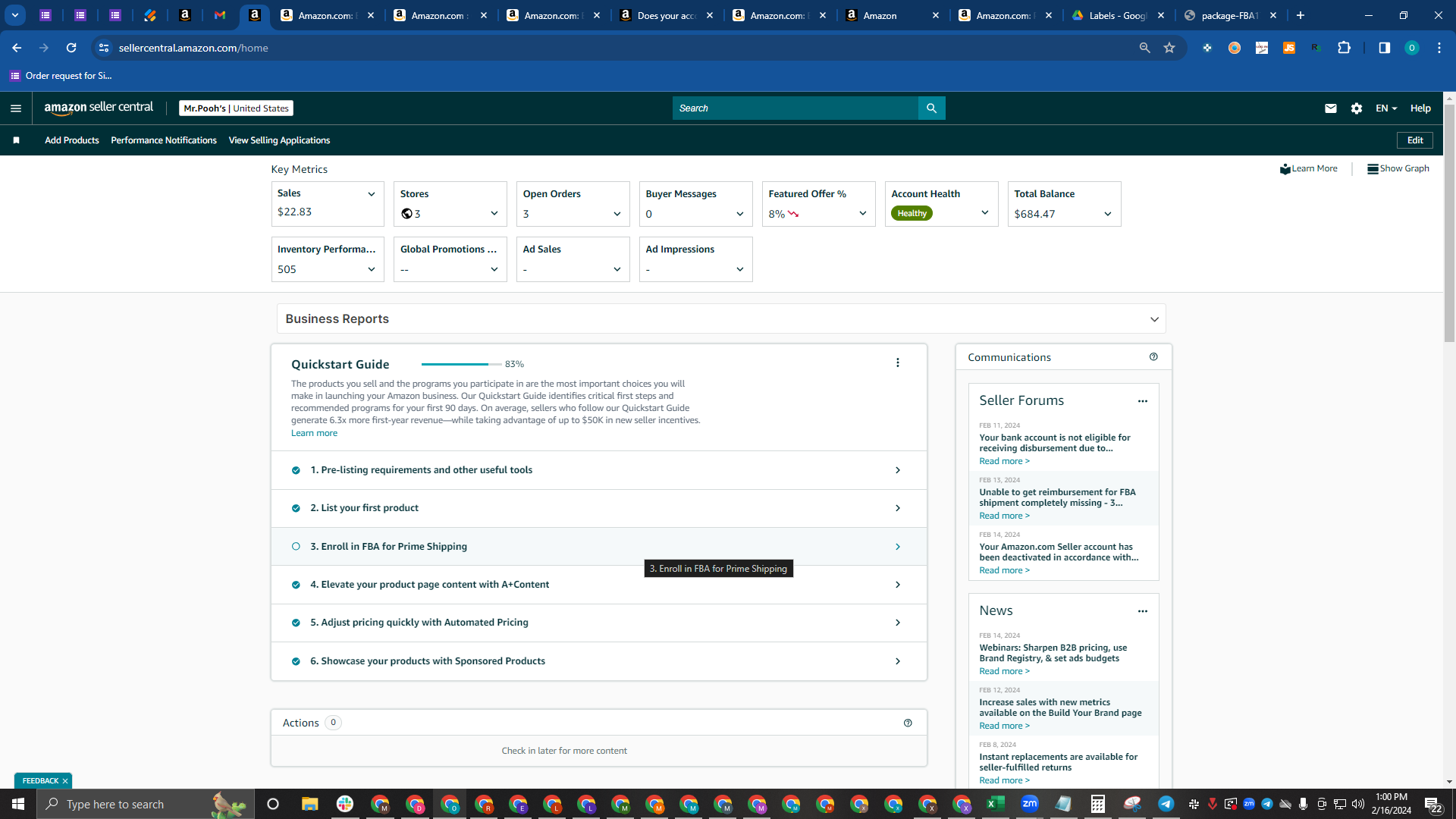Switch to the Labels - Google tab
Image resolution: width=1456 pixels, height=819 pixels.
(x=1119, y=15)
